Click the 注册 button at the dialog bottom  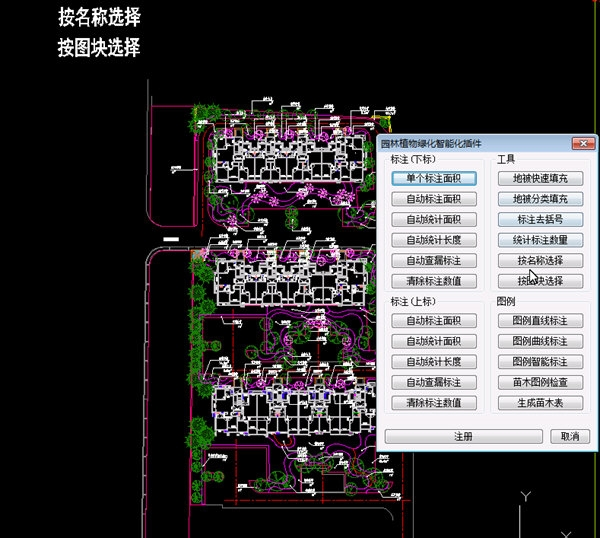coord(463,437)
